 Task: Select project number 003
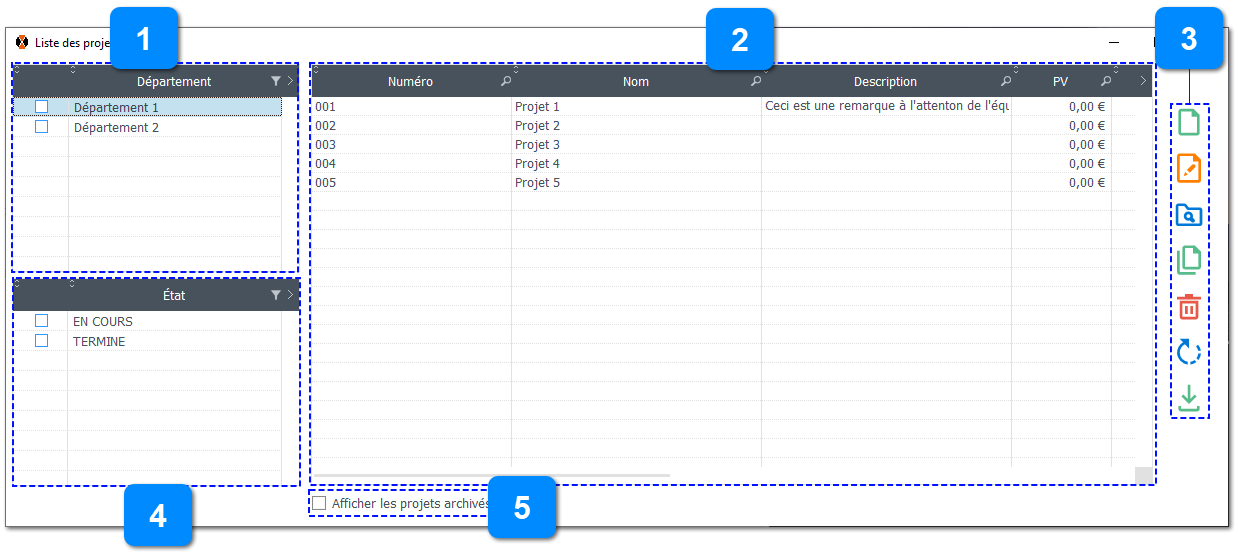coord(325,144)
